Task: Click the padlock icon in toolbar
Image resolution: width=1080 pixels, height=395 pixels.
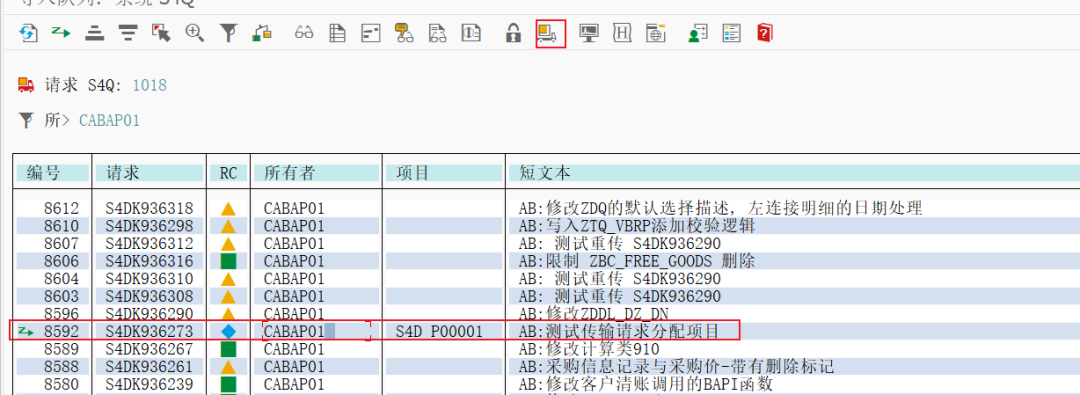Action: pyautogui.click(x=512, y=32)
